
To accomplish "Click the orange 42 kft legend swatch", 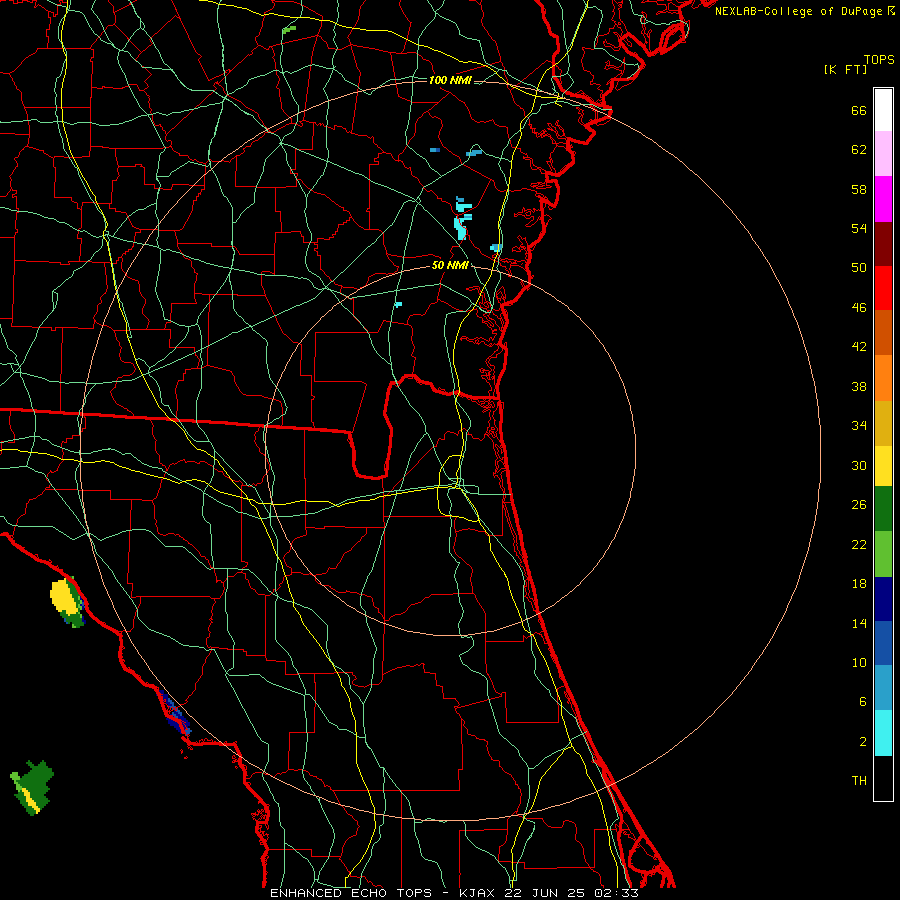I will (x=883, y=378).
